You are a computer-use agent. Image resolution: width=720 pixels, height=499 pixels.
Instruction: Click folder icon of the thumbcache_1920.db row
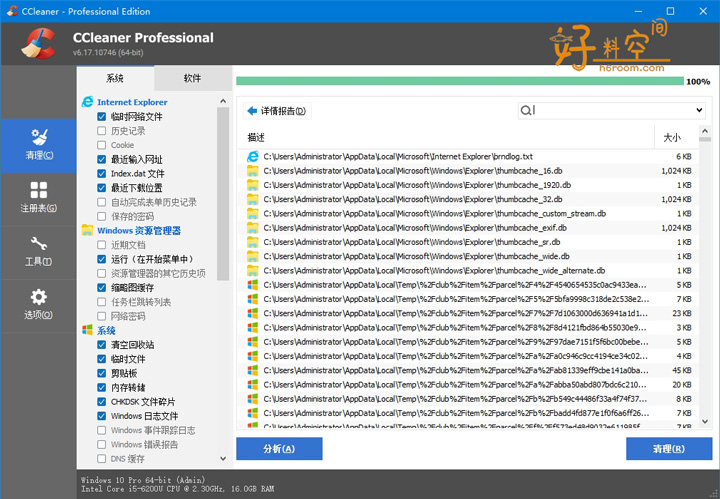click(253, 185)
